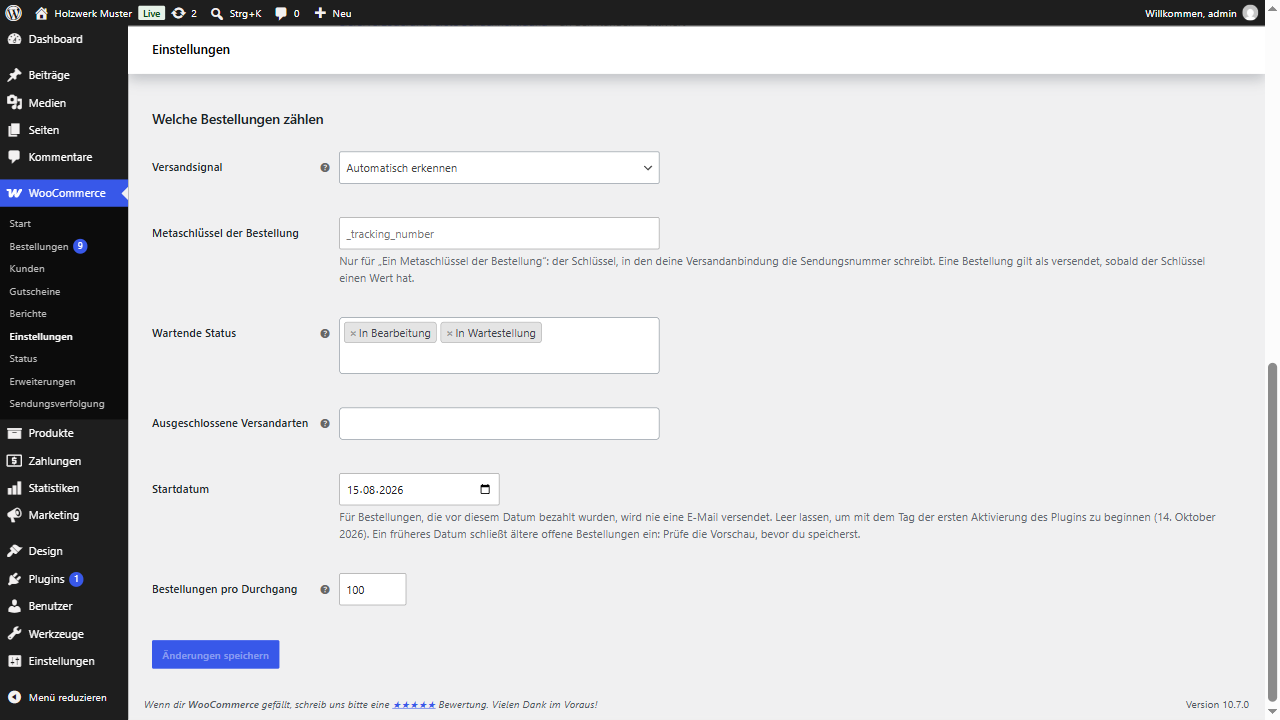The height and width of the screenshot is (720, 1280).
Task: Show help tip for Wartende Status
Action: [325, 334]
